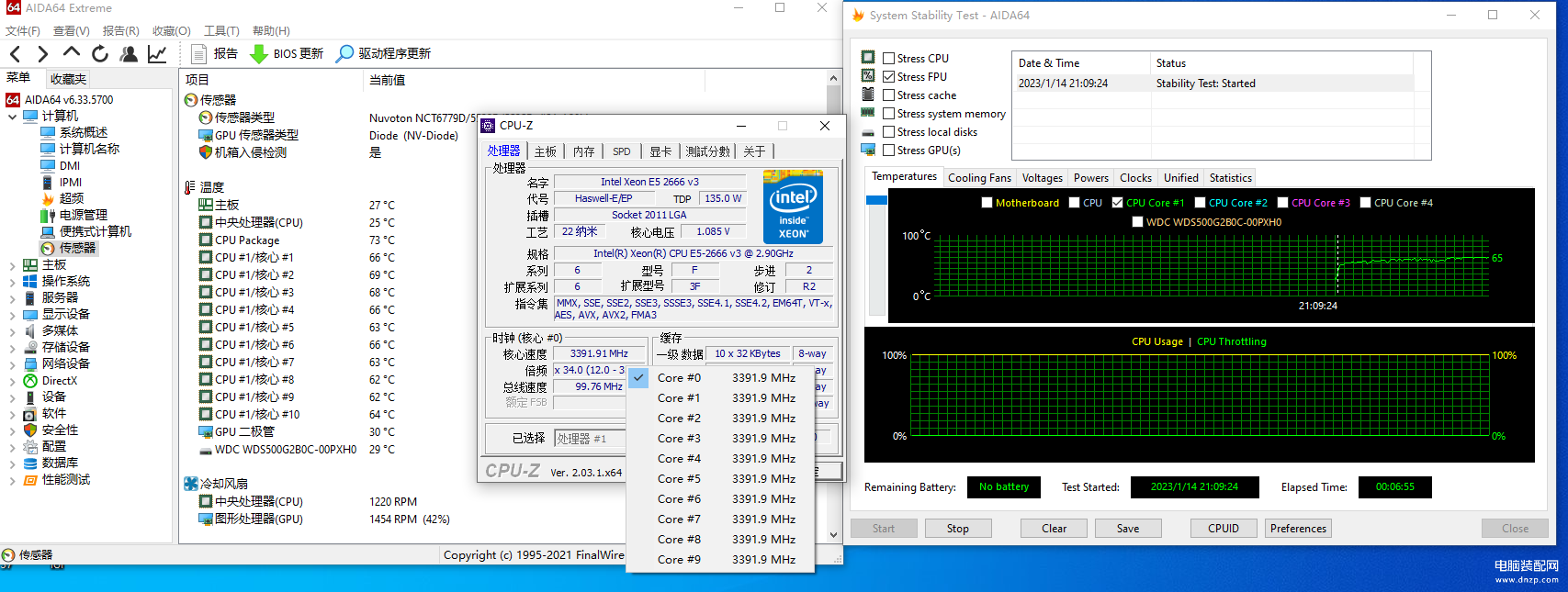Expand the 显示设备 tree node
The width and height of the screenshot is (1568, 592).
(12, 315)
